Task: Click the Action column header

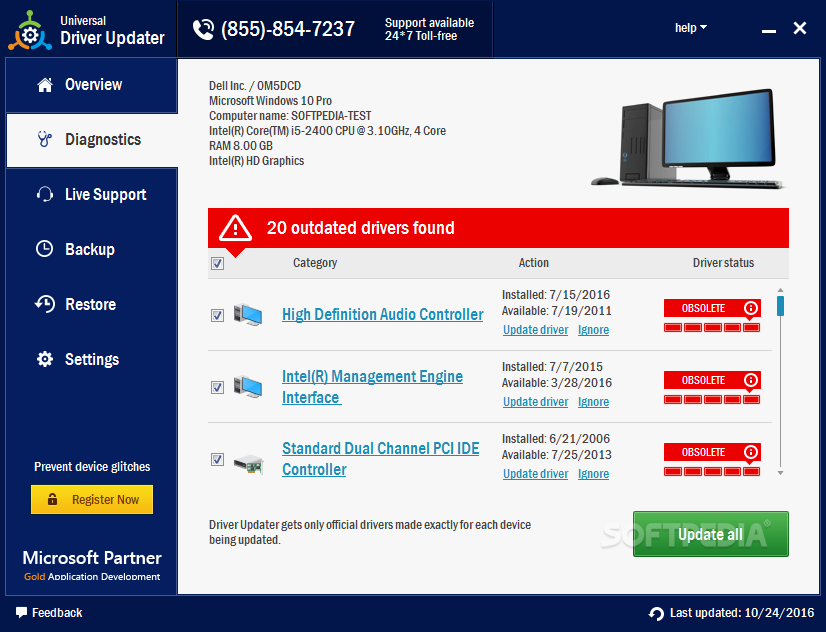Action: 534,263
